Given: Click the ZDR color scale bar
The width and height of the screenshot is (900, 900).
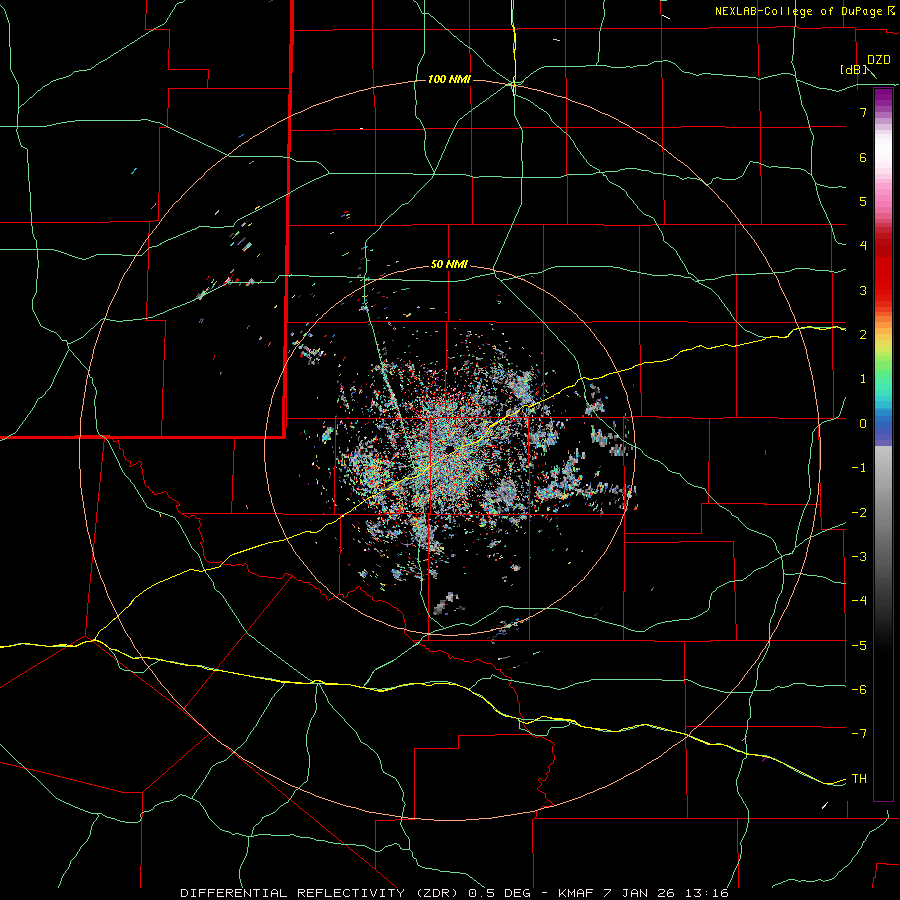Looking at the screenshot, I should 883,444.
